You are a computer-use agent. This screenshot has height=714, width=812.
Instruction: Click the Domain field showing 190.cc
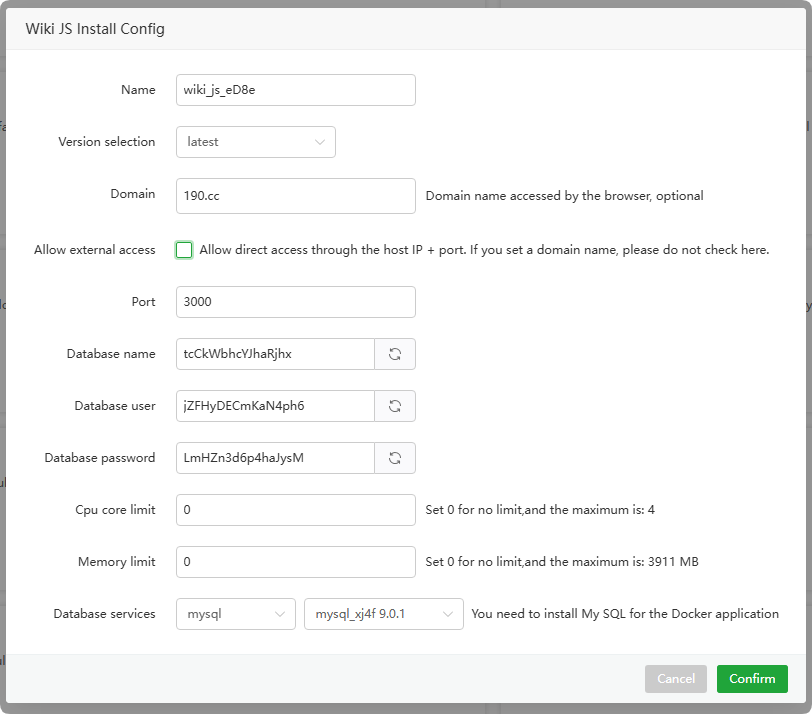point(295,196)
